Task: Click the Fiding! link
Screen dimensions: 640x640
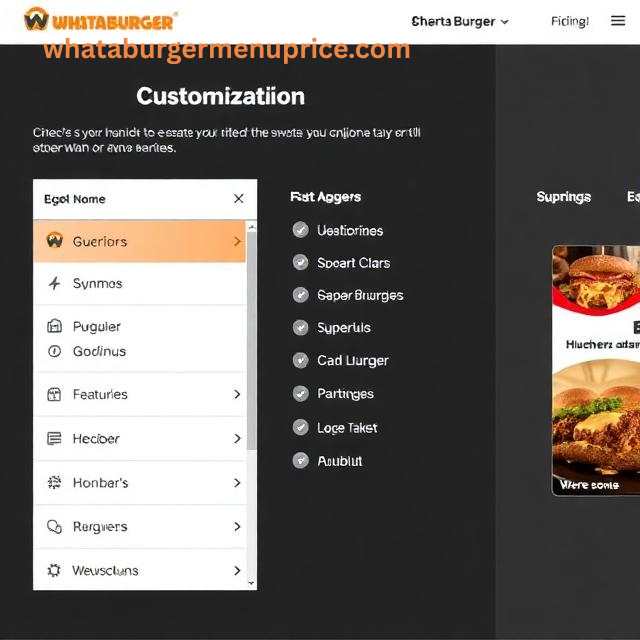Action: click(570, 21)
